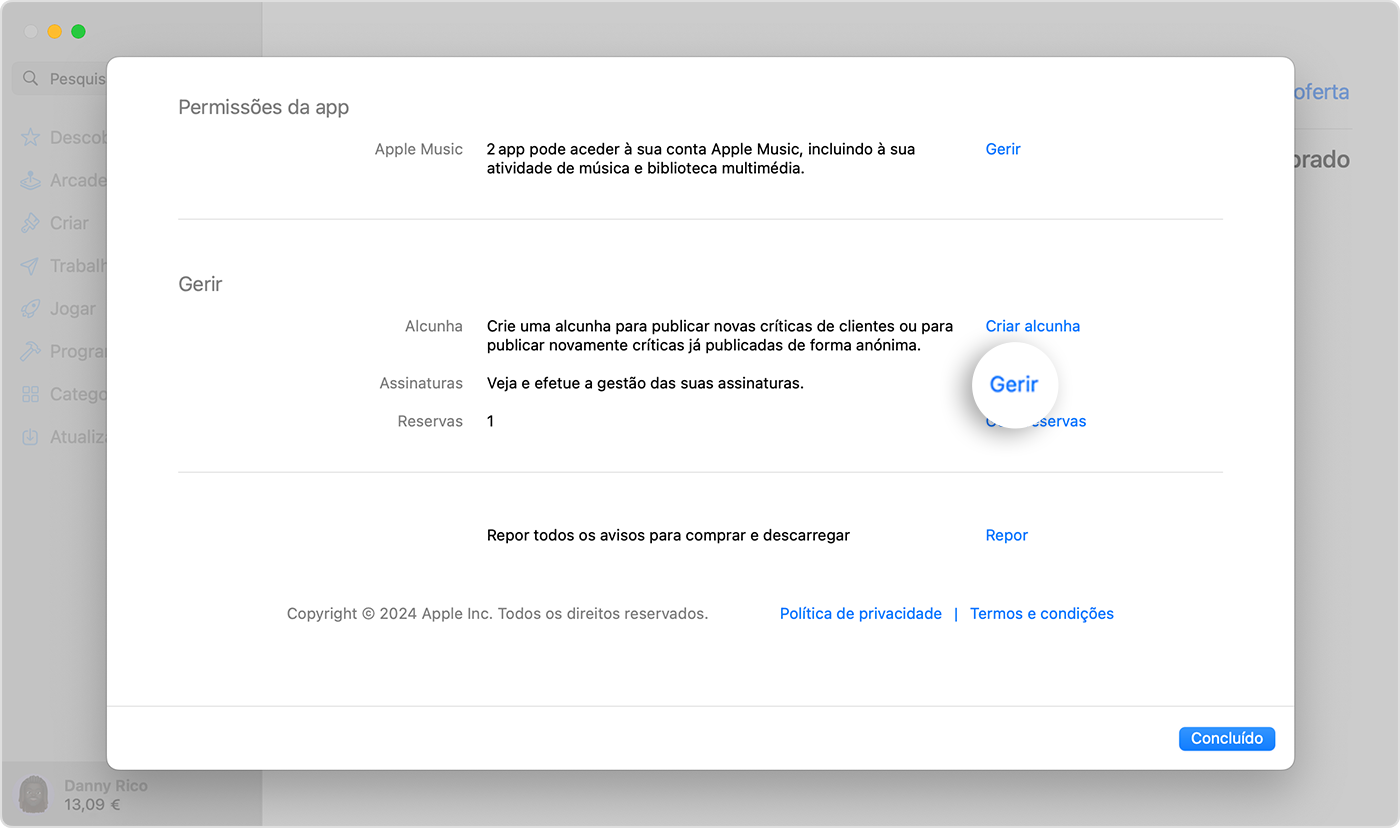Click text 'Repor todos os avisos para comprar e descarregar'

click(x=668, y=535)
